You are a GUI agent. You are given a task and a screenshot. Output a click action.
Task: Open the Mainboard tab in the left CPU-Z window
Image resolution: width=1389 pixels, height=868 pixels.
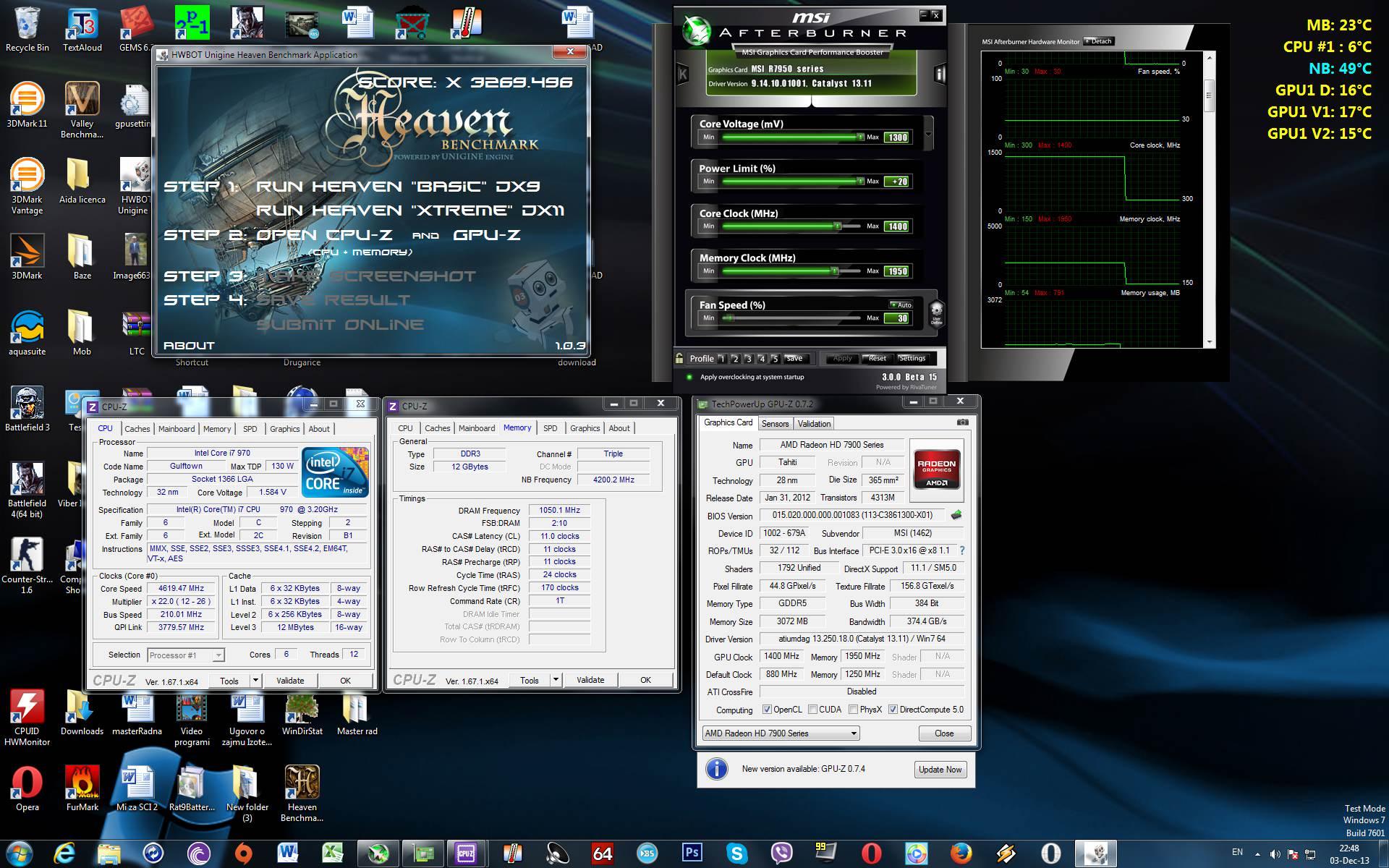[177, 429]
